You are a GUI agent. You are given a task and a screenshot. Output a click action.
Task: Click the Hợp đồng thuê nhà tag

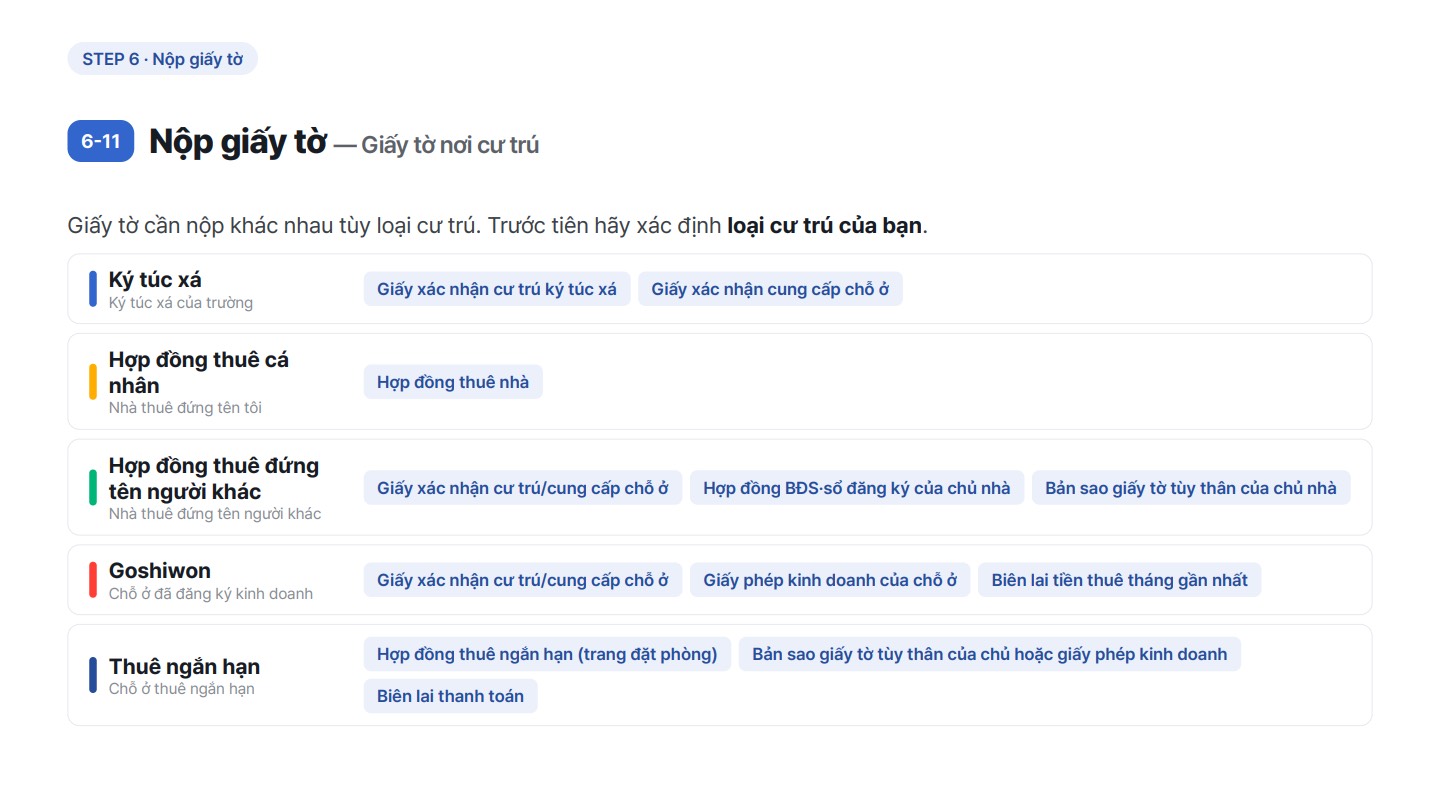[453, 382]
